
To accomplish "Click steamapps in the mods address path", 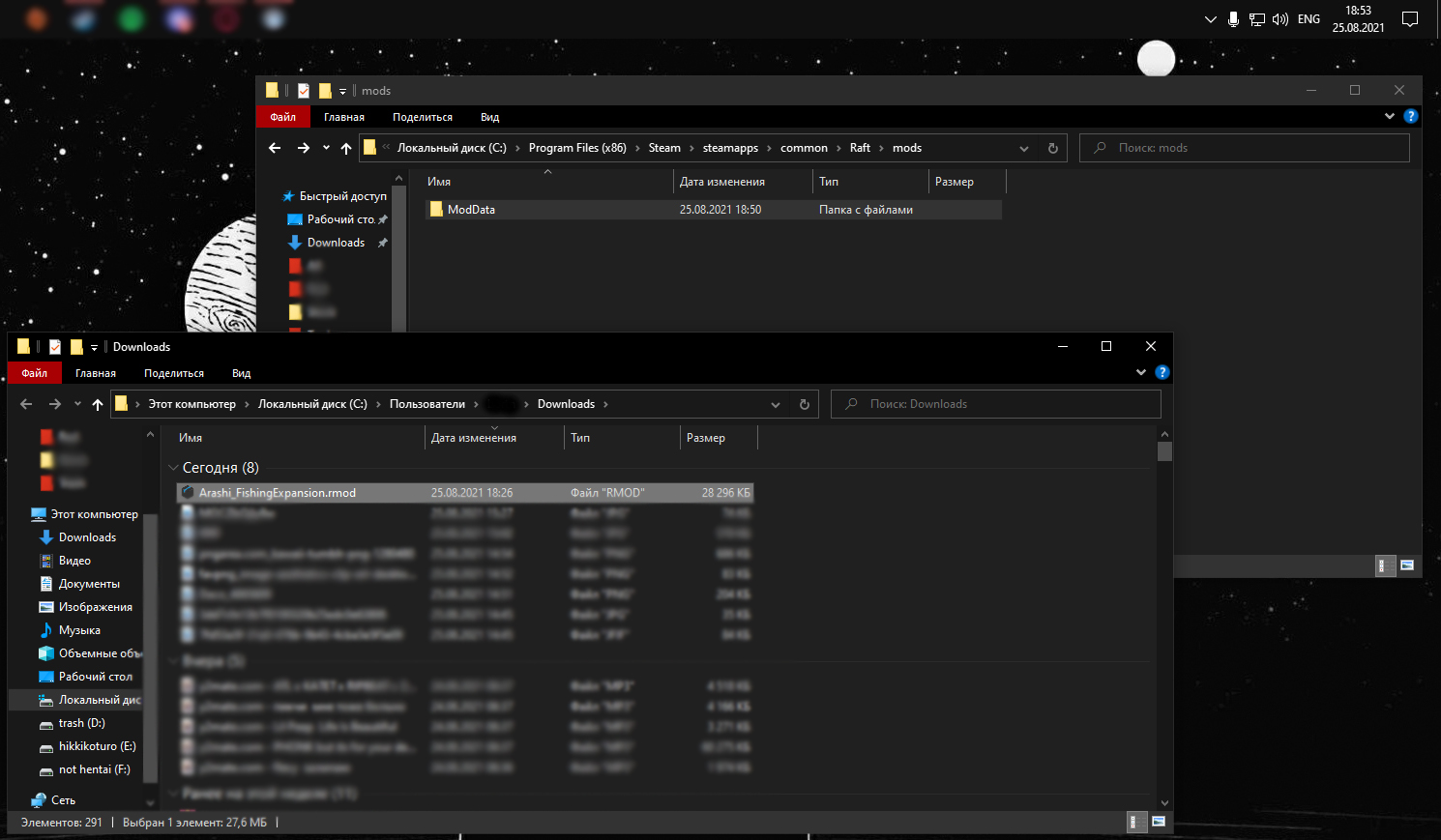I will coord(730,148).
